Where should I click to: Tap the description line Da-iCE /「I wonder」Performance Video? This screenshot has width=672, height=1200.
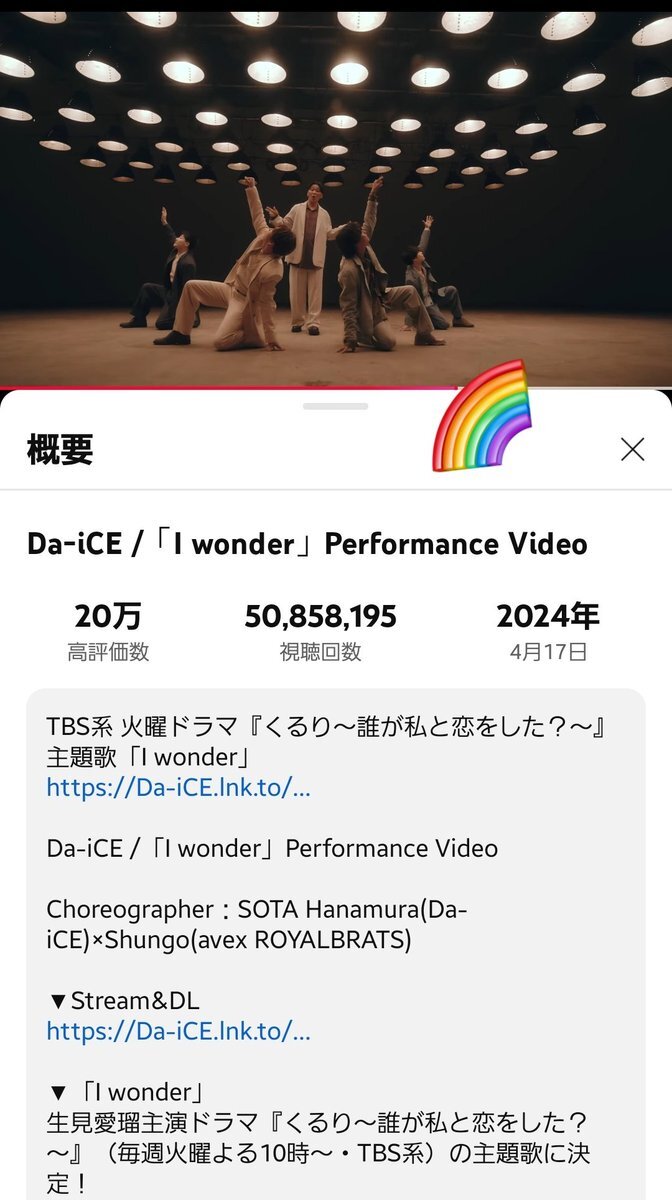pos(272,848)
